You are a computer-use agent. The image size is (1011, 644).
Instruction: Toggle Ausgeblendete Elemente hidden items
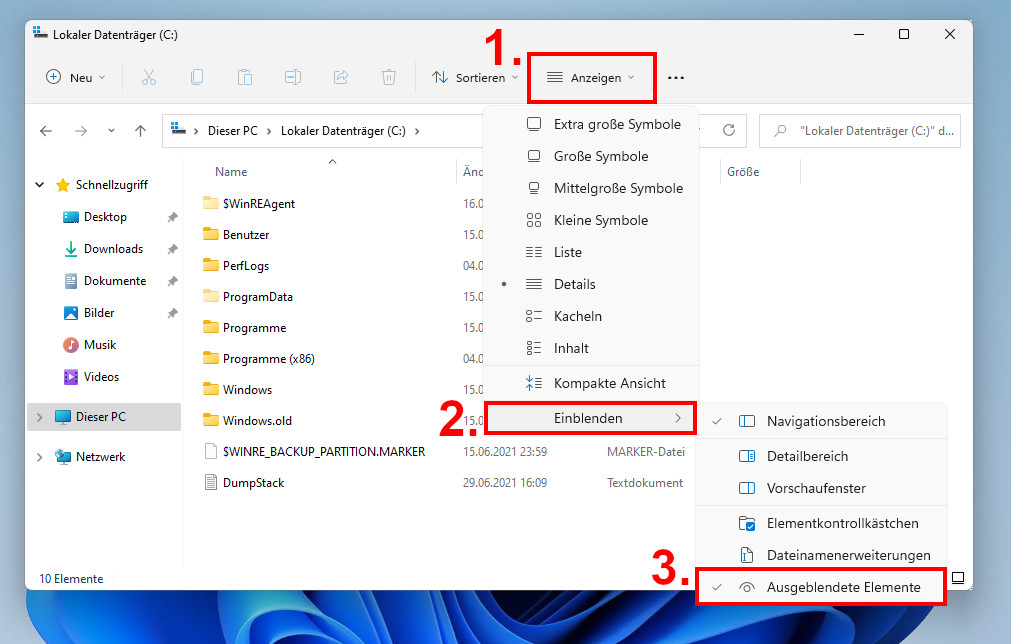point(821,587)
